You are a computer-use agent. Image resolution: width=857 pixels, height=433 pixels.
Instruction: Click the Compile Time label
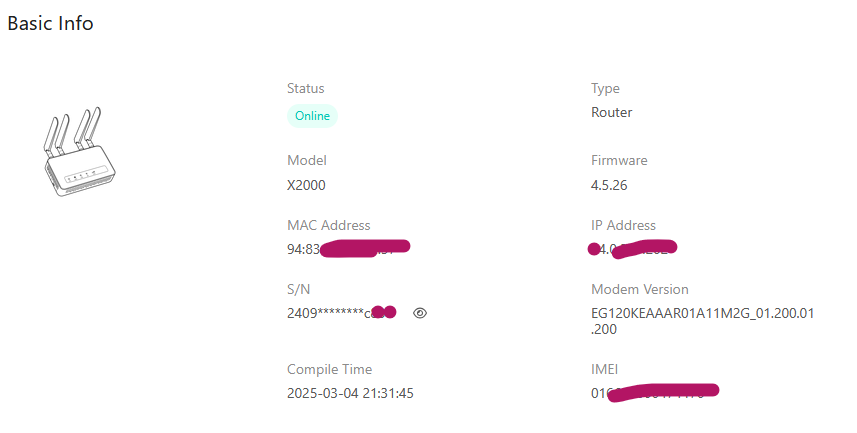click(330, 370)
